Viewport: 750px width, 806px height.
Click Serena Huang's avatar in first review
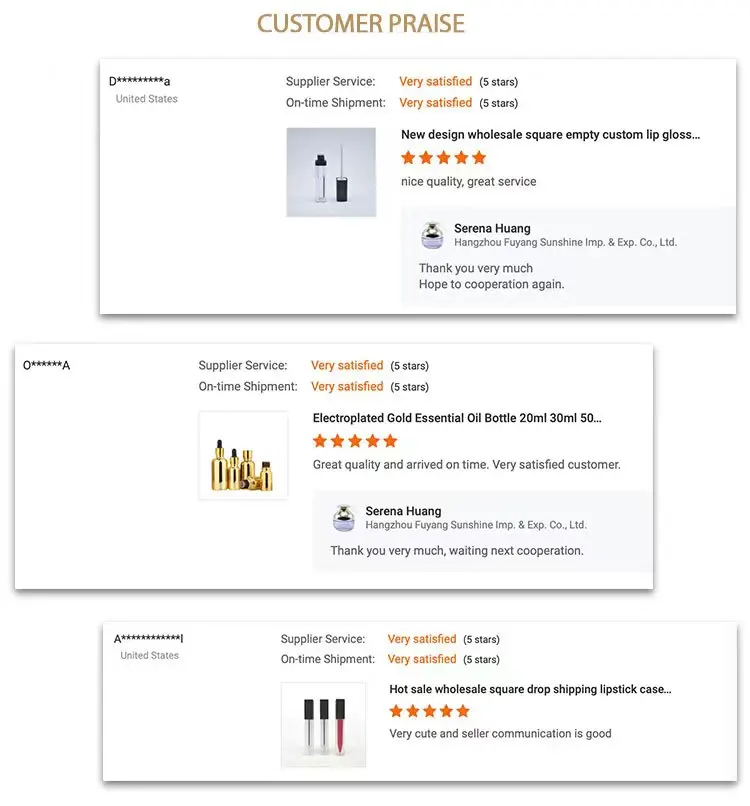433,235
